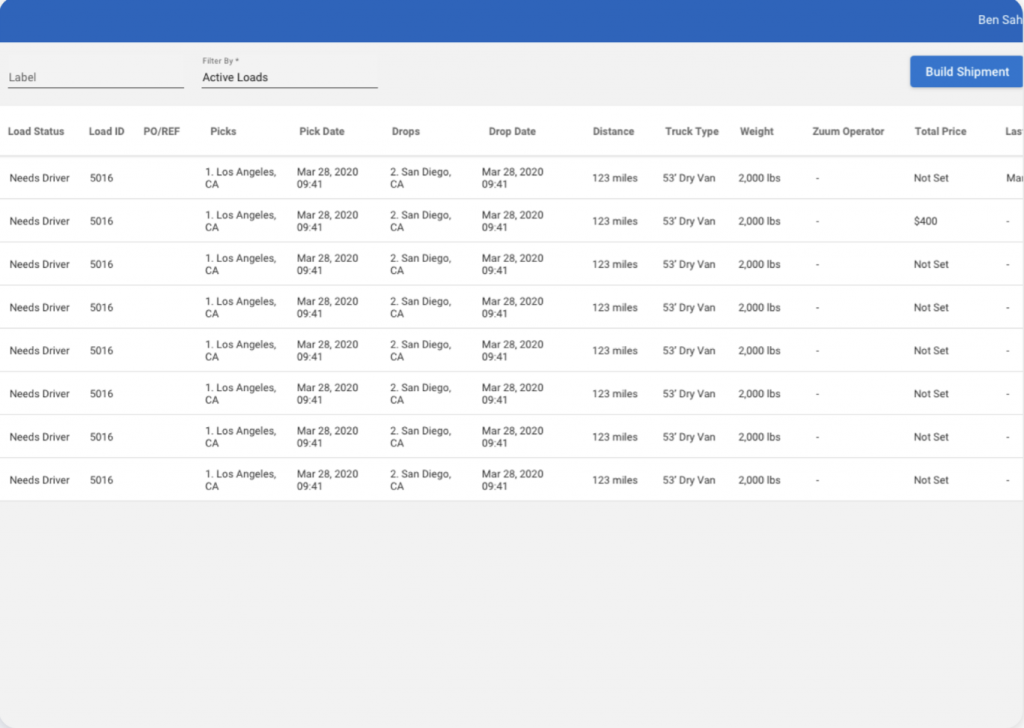Select 123 miles in the $400 row
Image resolution: width=1024 pixels, height=728 pixels.
tap(615, 221)
